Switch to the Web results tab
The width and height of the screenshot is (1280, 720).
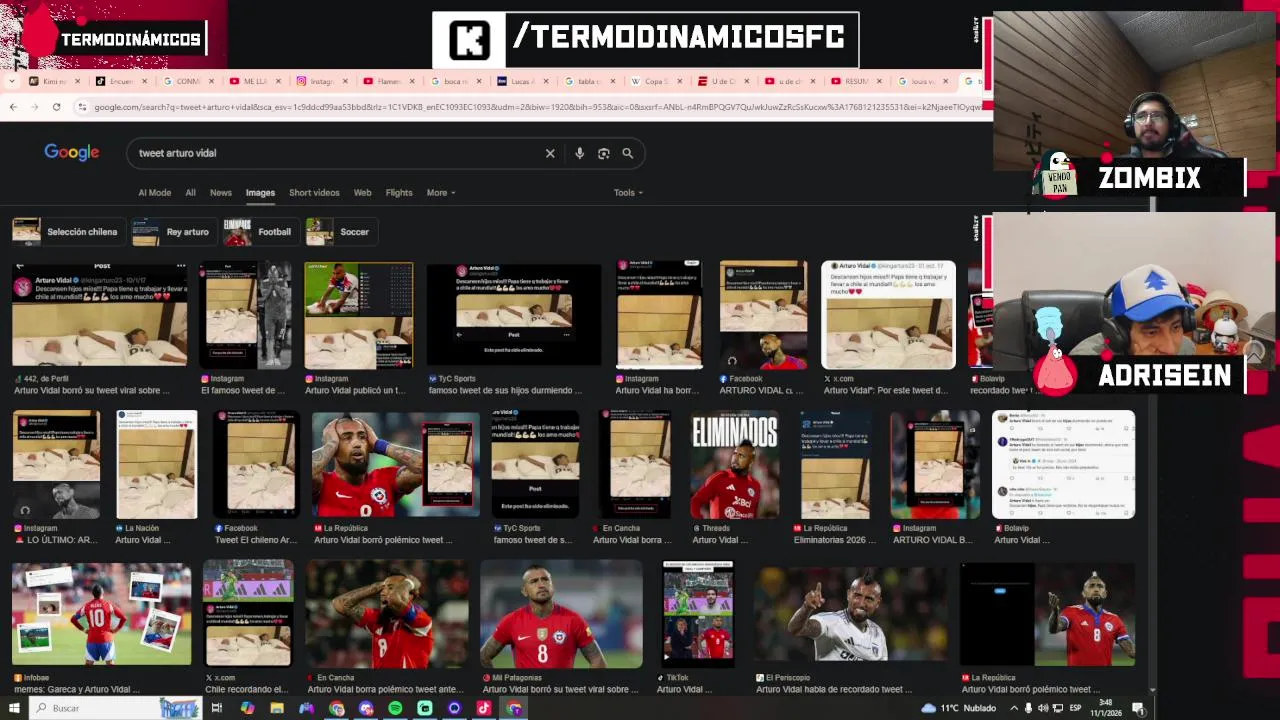point(363,193)
